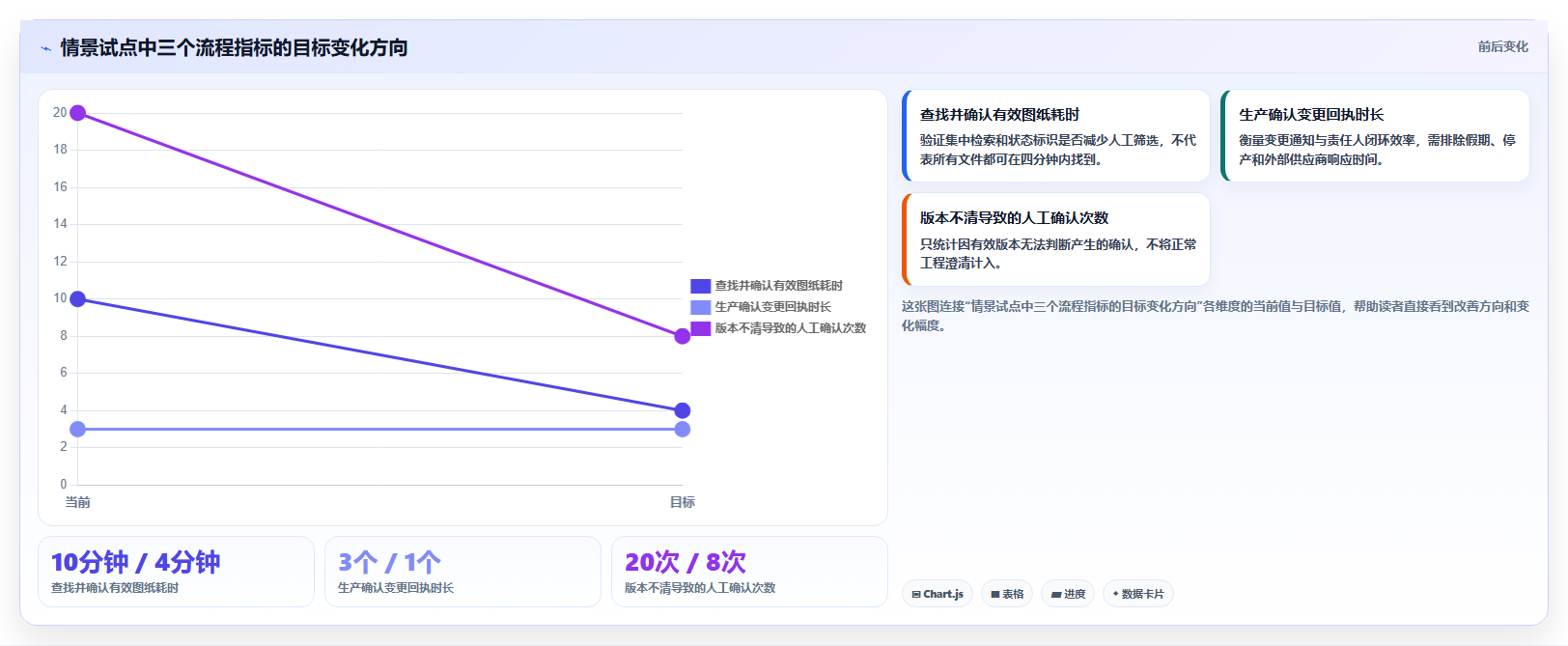Select the Chart.js tag chip
This screenshot has width=1568, height=646.
pos(938,594)
